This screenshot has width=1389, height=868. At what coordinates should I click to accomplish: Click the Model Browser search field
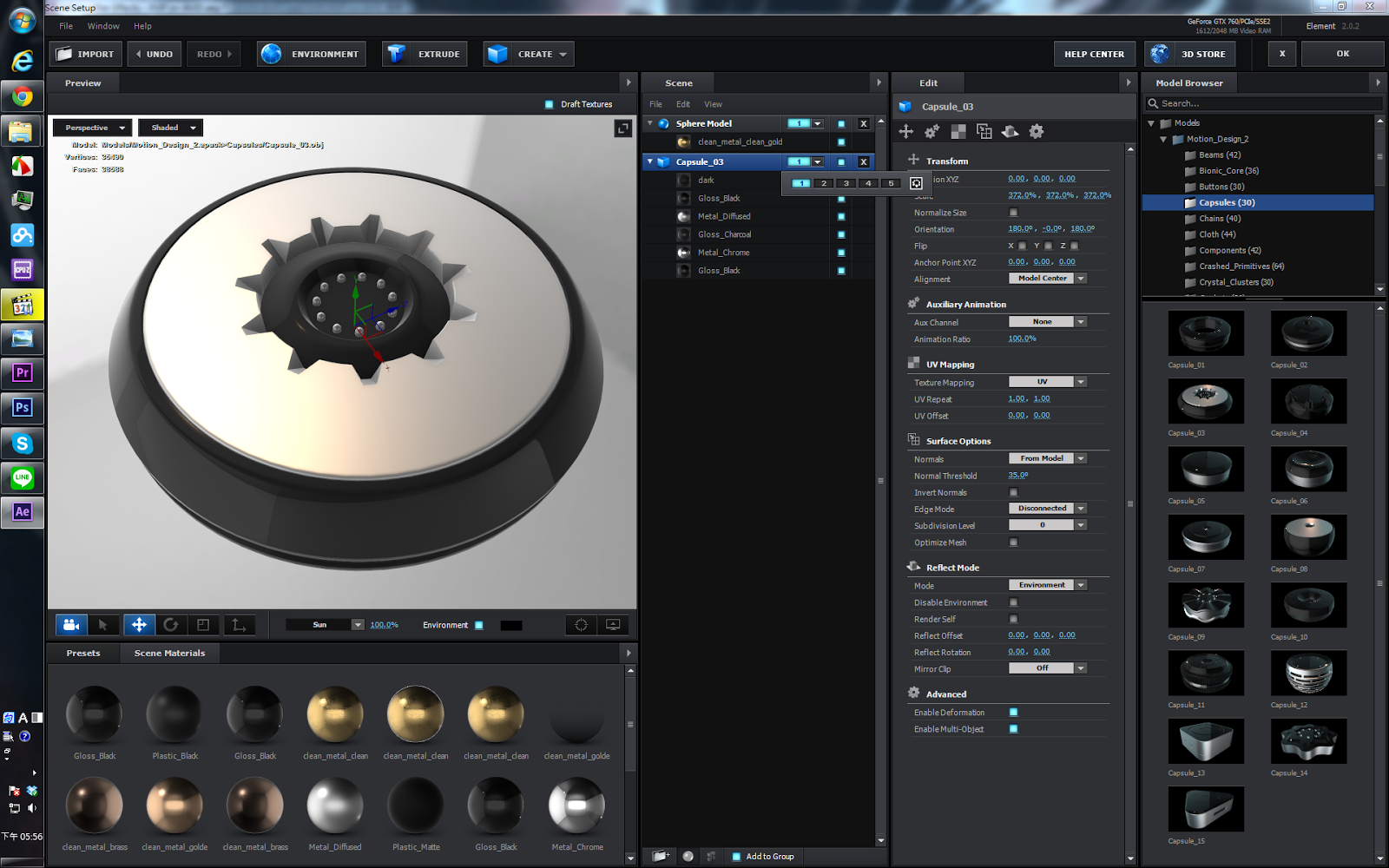pos(1264,103)
